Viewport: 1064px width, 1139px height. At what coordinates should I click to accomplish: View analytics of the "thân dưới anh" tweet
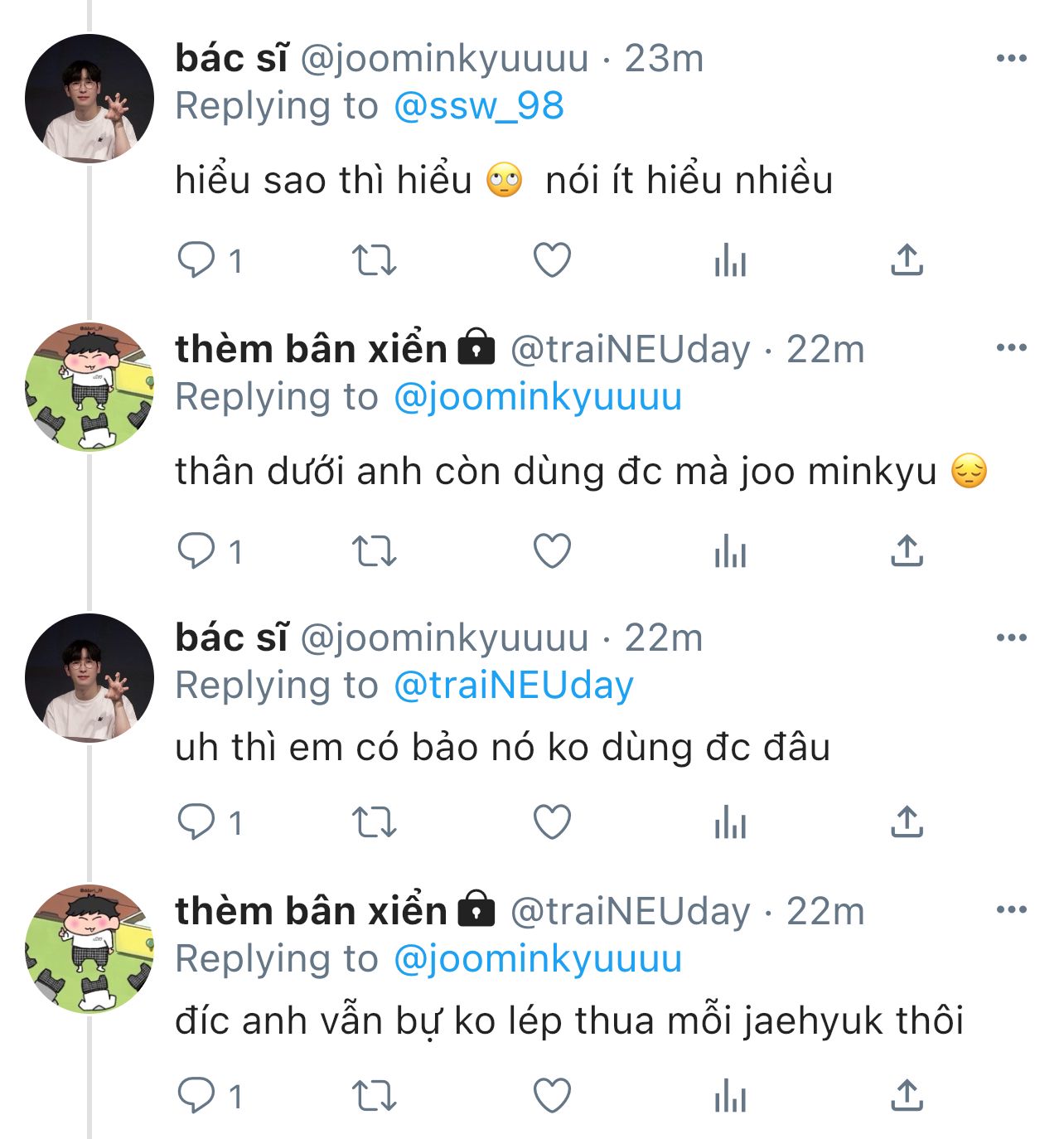point(730,550)
